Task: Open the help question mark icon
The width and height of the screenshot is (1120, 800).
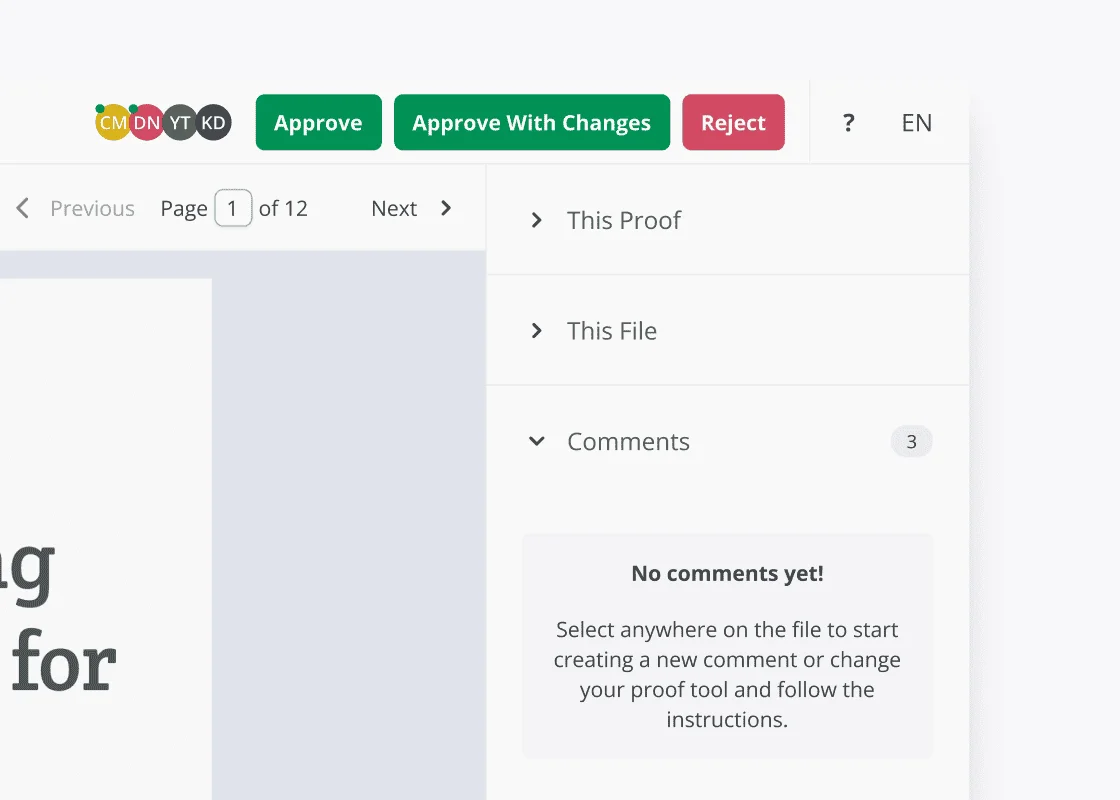Action: coord(848,122)
